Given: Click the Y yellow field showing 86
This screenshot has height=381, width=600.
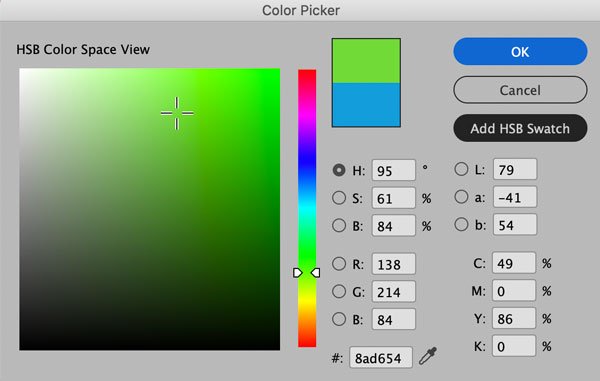Looking at the screenshot, I should [514, 318].
